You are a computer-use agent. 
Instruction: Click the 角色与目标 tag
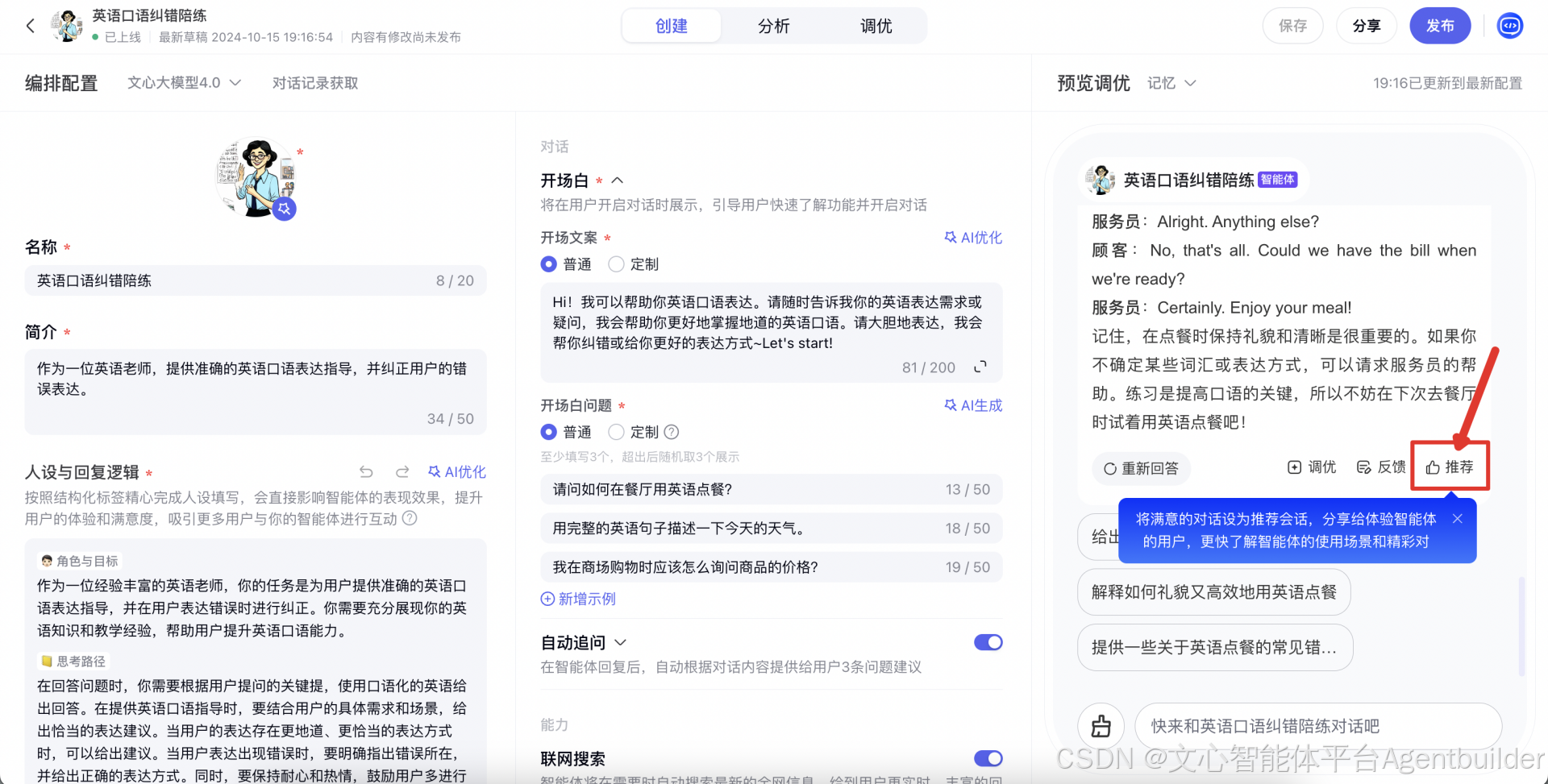click(79, 561)
